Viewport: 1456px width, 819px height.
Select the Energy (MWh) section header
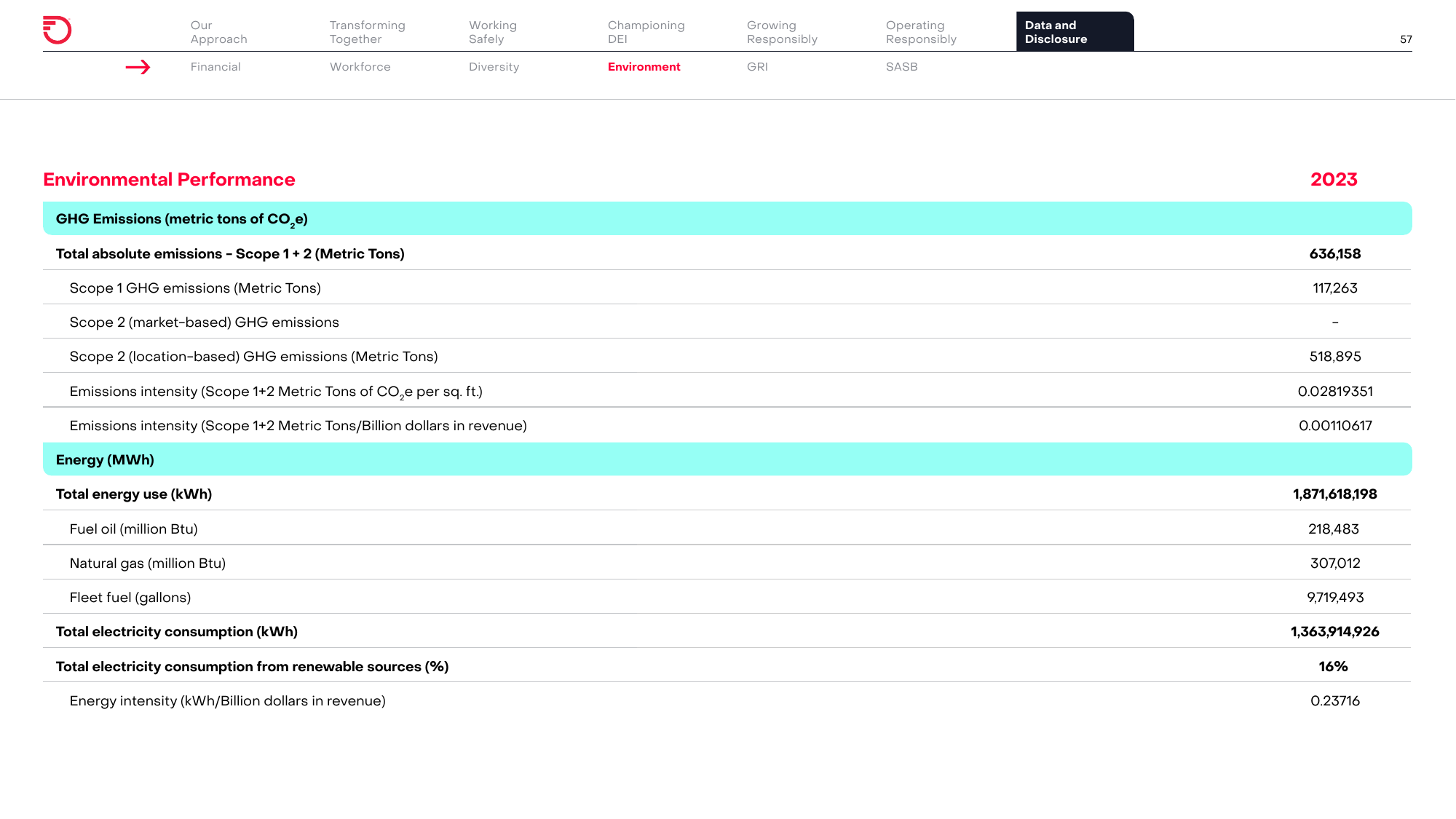(727, 459)
